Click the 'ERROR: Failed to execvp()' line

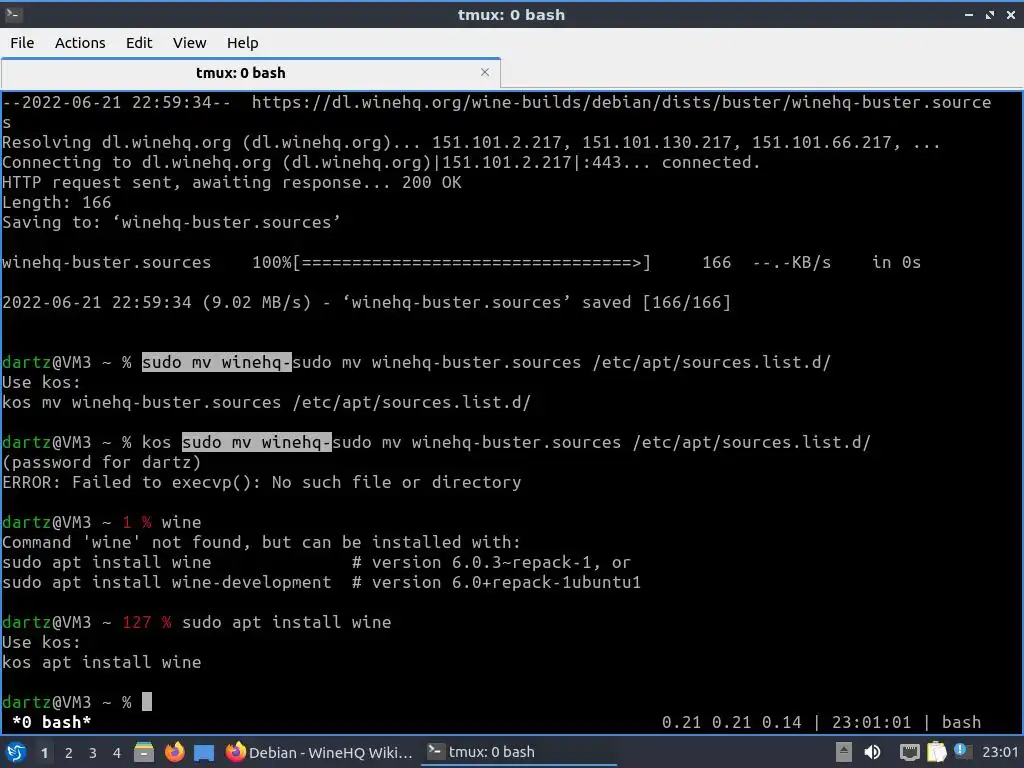(262, 482)
